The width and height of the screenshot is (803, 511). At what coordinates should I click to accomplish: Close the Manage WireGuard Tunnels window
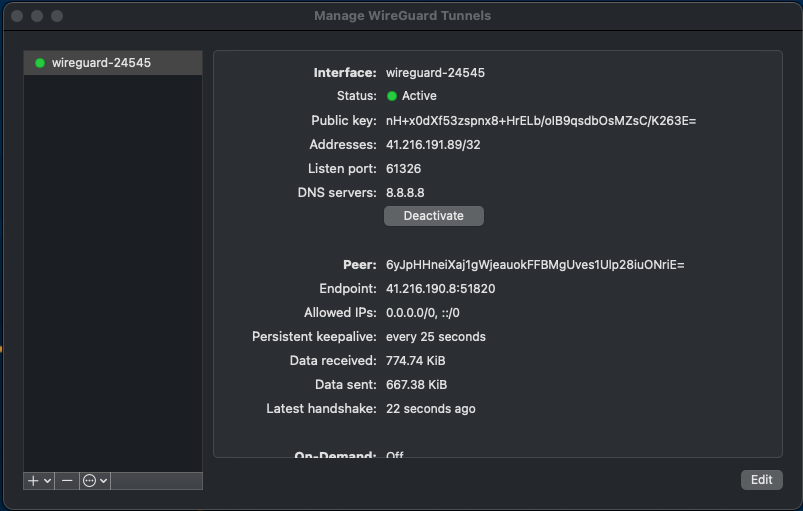tap(17, 16)
